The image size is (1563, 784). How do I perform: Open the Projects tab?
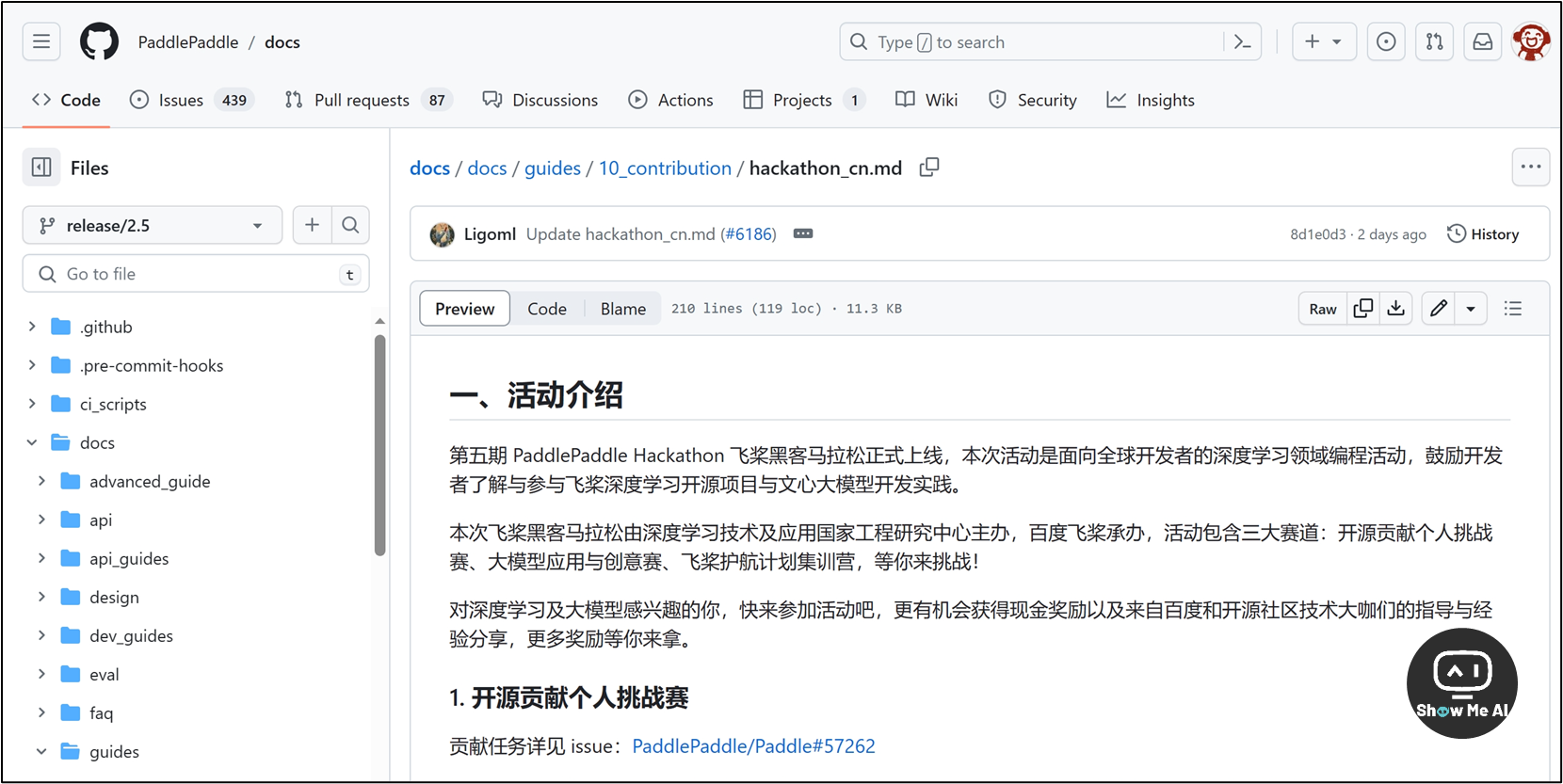point(804,100)
